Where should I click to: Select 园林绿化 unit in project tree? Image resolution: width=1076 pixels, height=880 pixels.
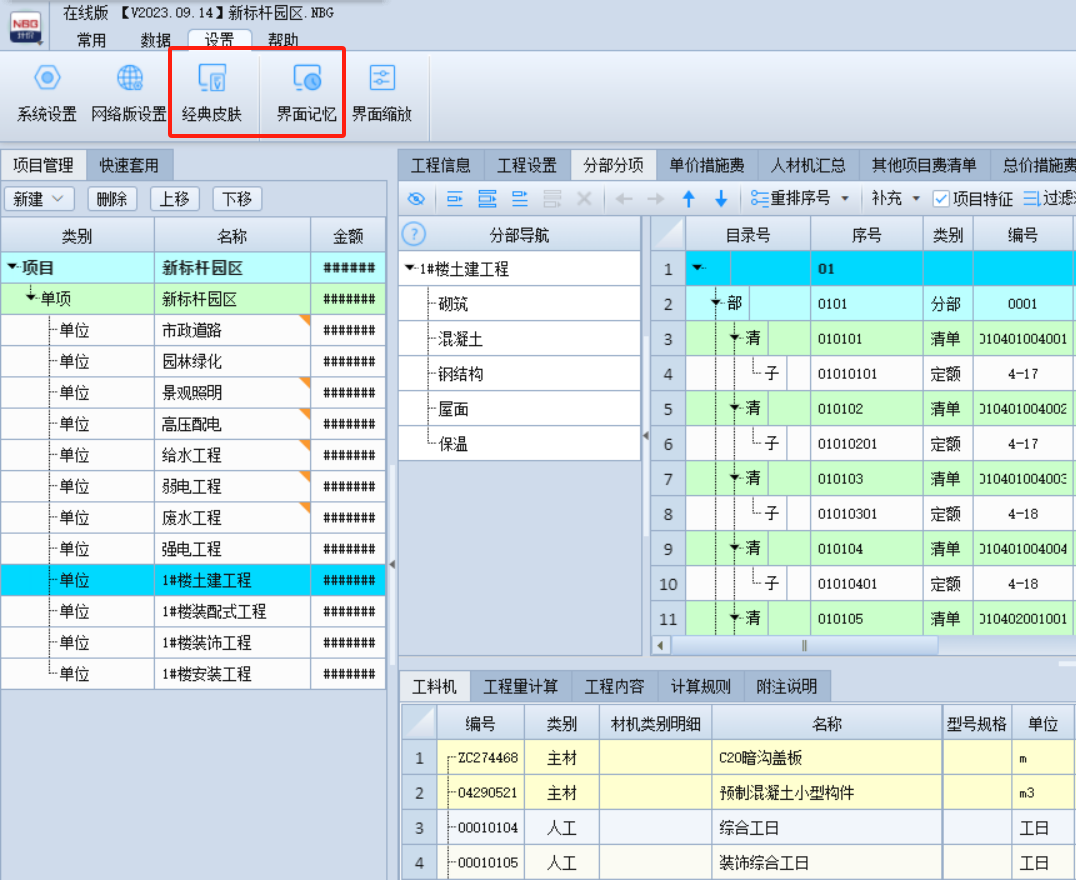[192, 361]
